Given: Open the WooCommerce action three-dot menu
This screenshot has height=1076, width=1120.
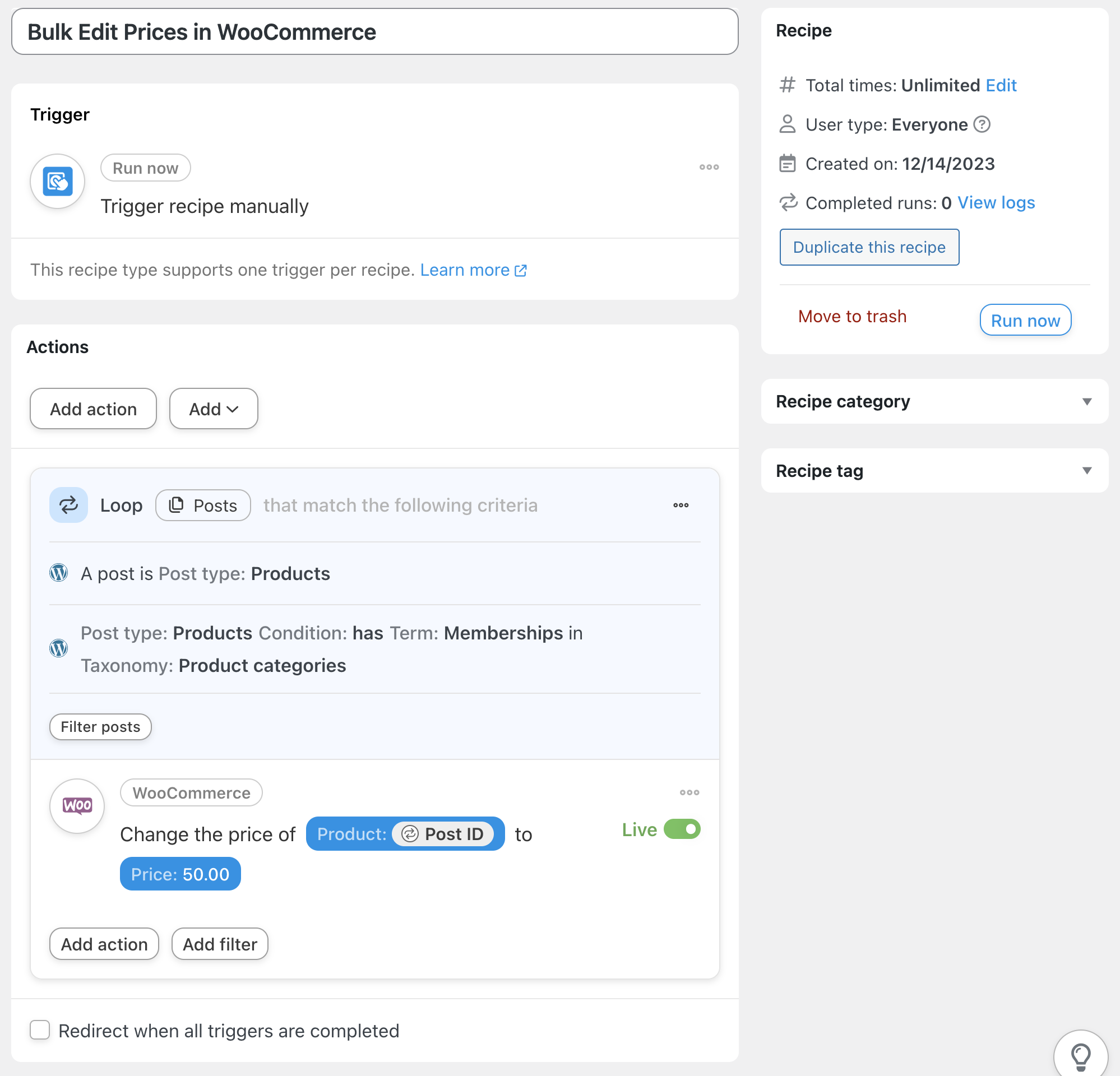Looking at the screenshot, I should coord(689,792).
